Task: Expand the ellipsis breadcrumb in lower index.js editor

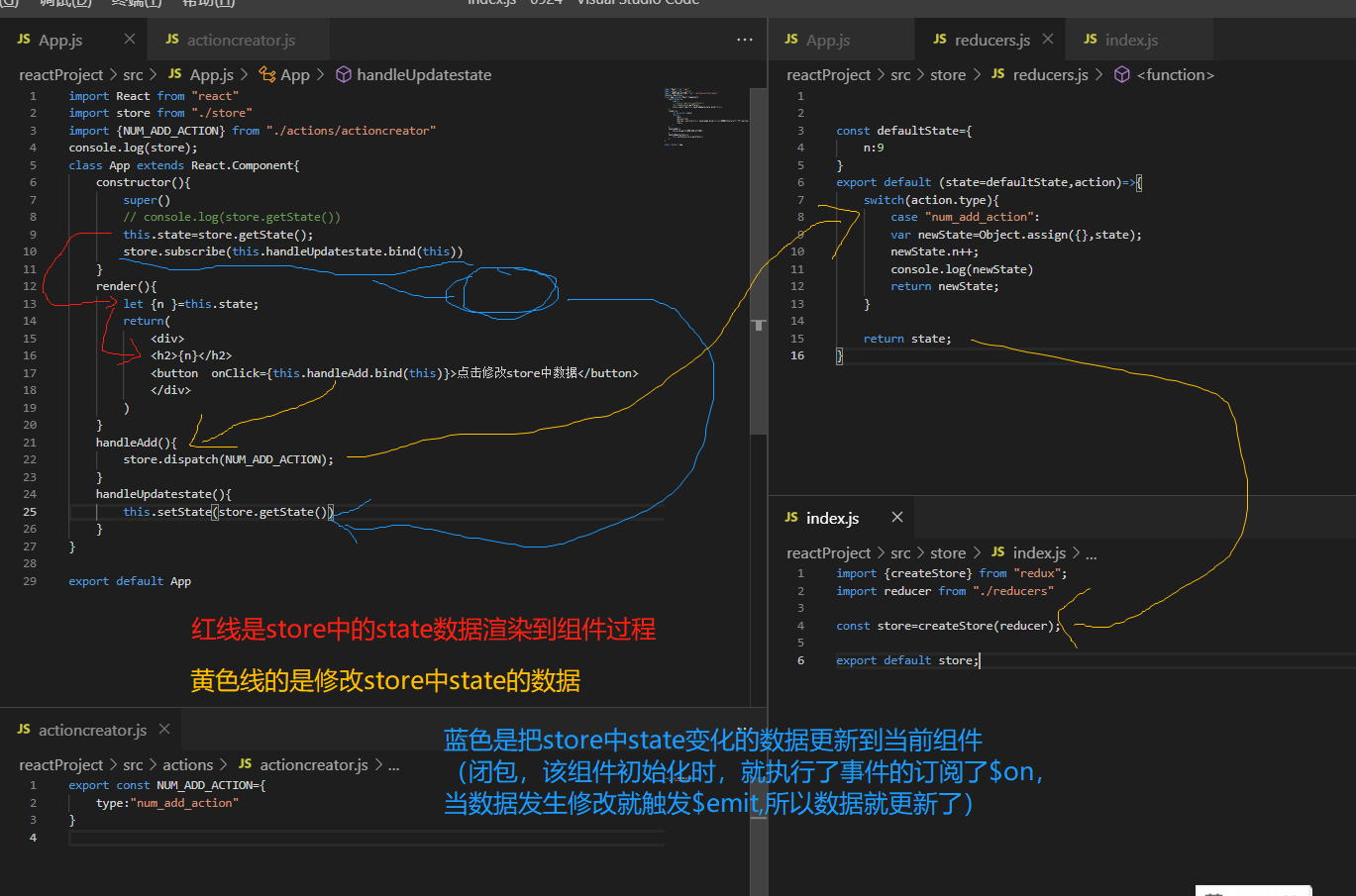Action: click(1092, 554)
